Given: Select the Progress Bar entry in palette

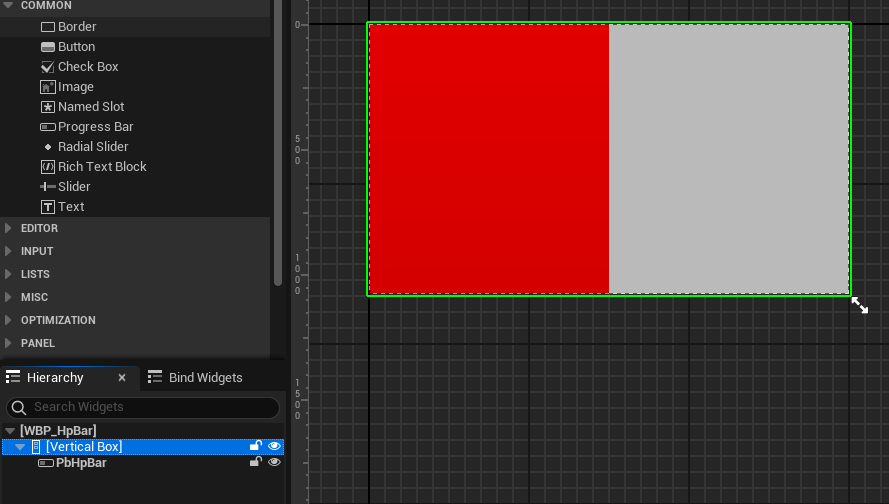Looking at the screenshot, I should (135, 127).
